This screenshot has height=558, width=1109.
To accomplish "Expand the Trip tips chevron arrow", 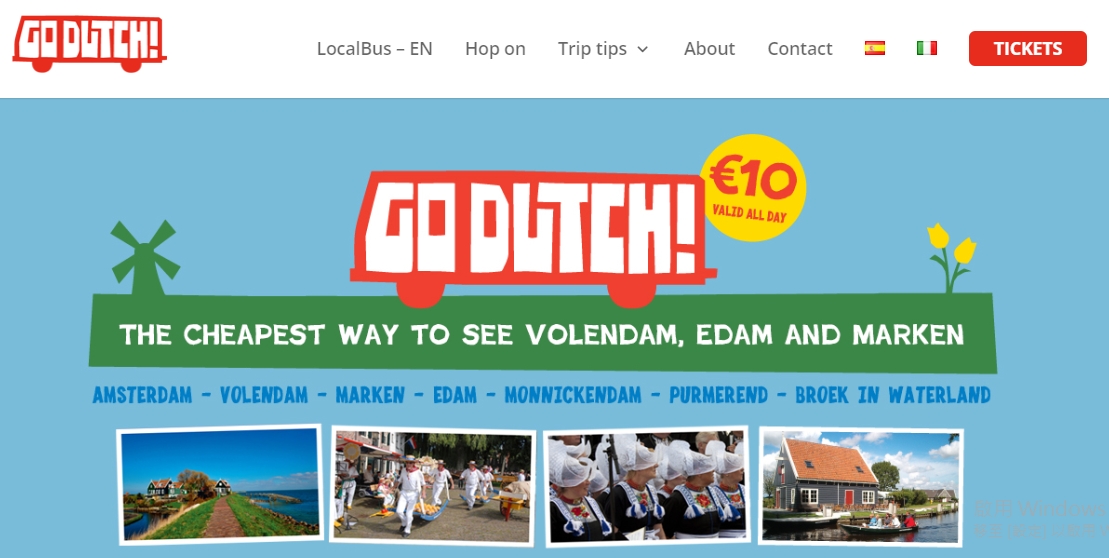I will point(642,49).
